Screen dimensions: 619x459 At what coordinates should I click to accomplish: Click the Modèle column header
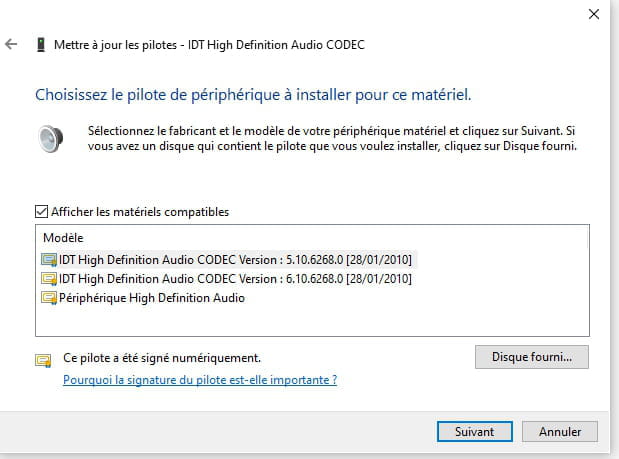[63, 238]
